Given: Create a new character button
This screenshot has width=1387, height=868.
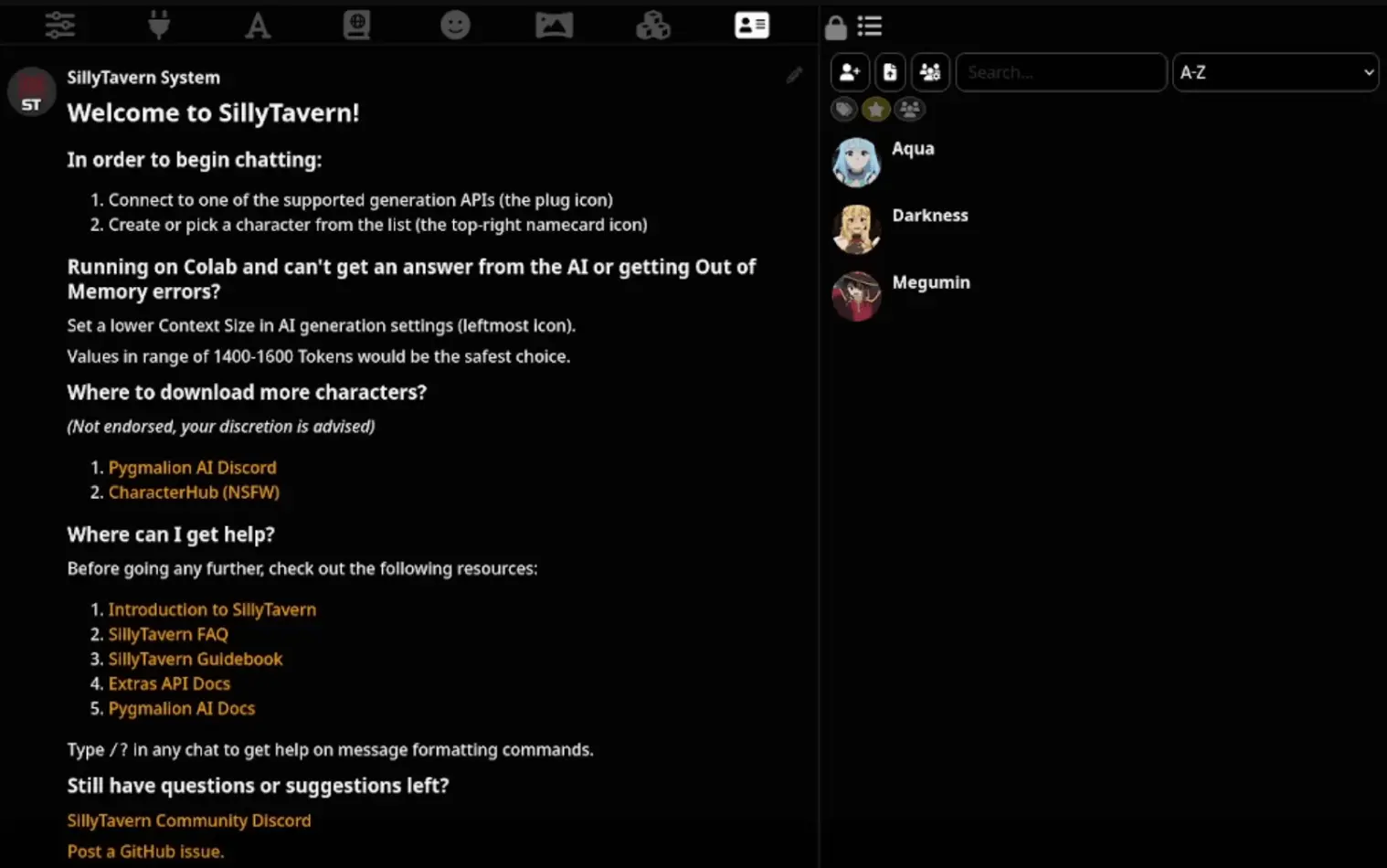Looking at the screenshot, I should pyautogui.click(x=850, y=72).
